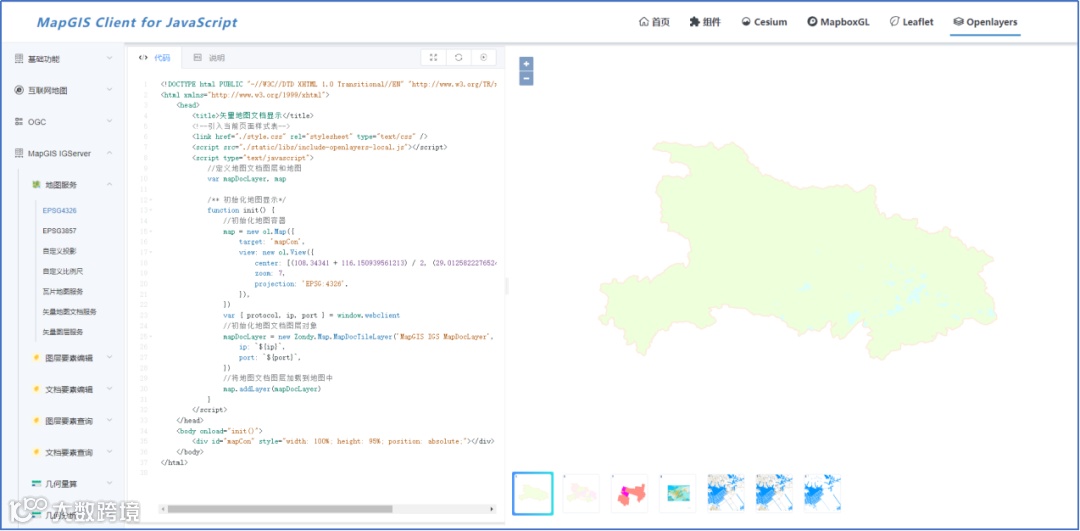Click the include-openlayers-local.js script line
This screenshot has height=531, width=1080.
point(320,147)
